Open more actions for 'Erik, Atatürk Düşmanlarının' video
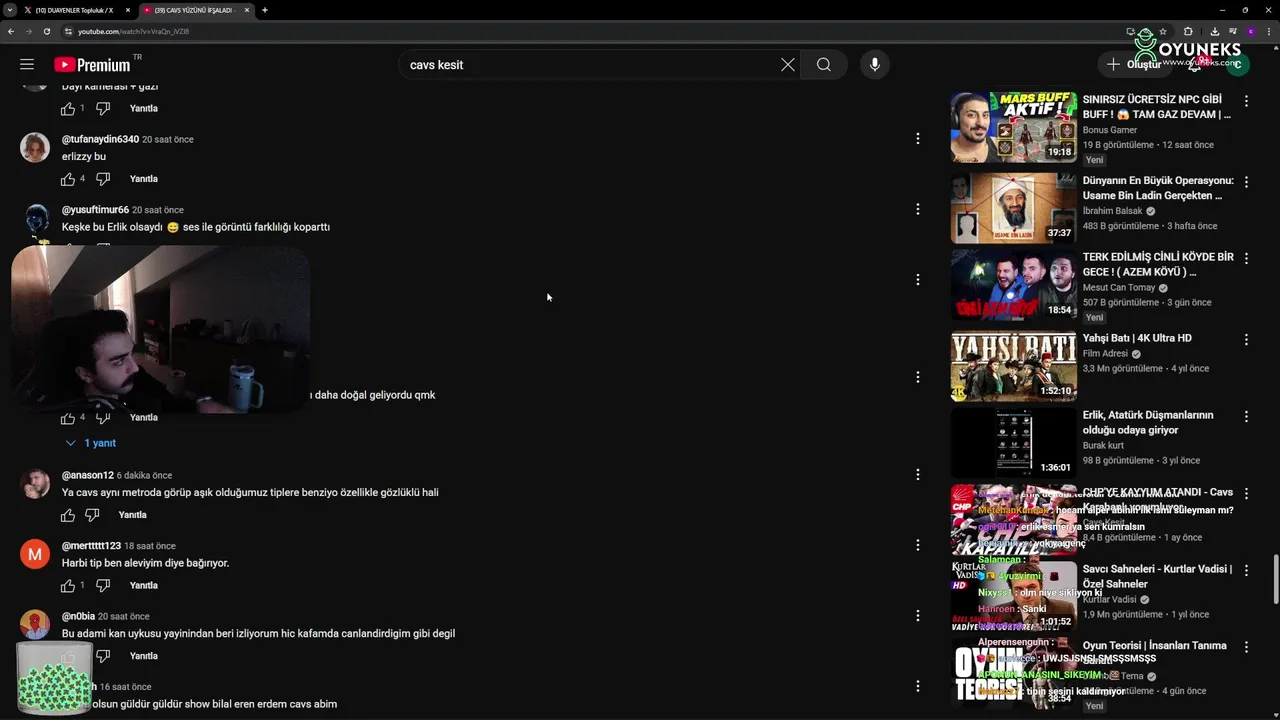 pyautogui.click(x=1246, y=416)
